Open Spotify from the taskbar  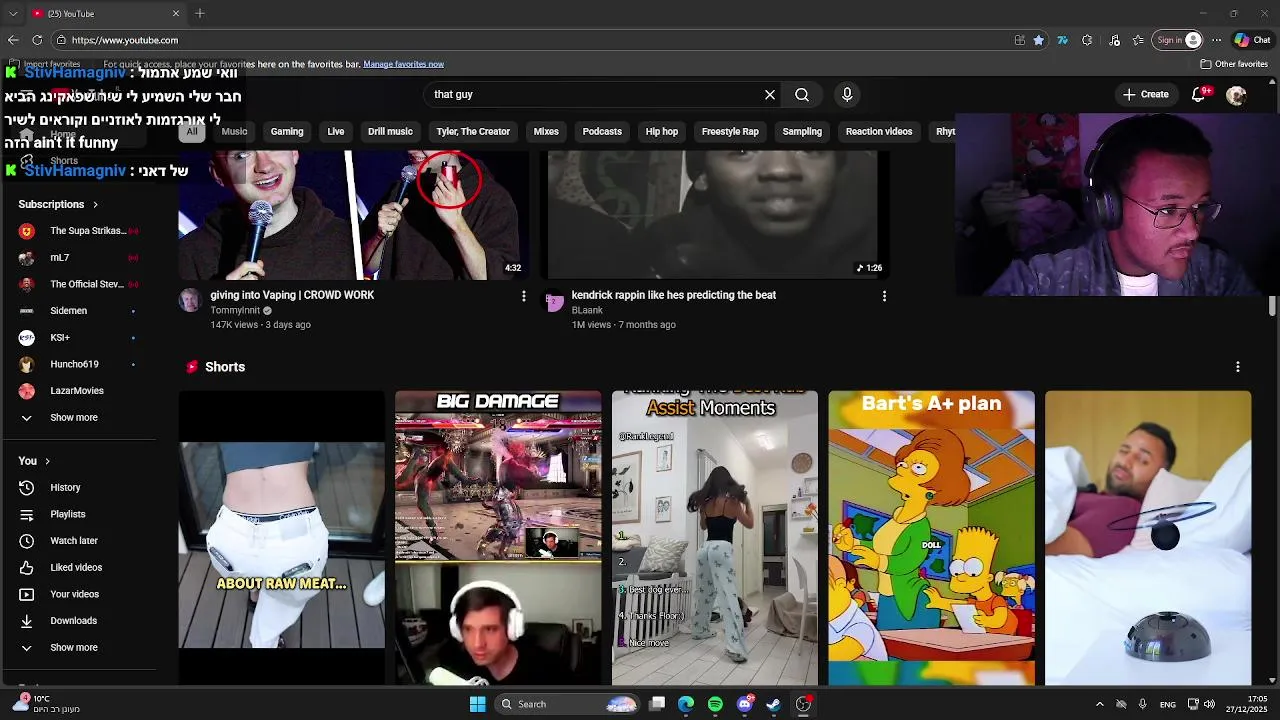point(715,704)
